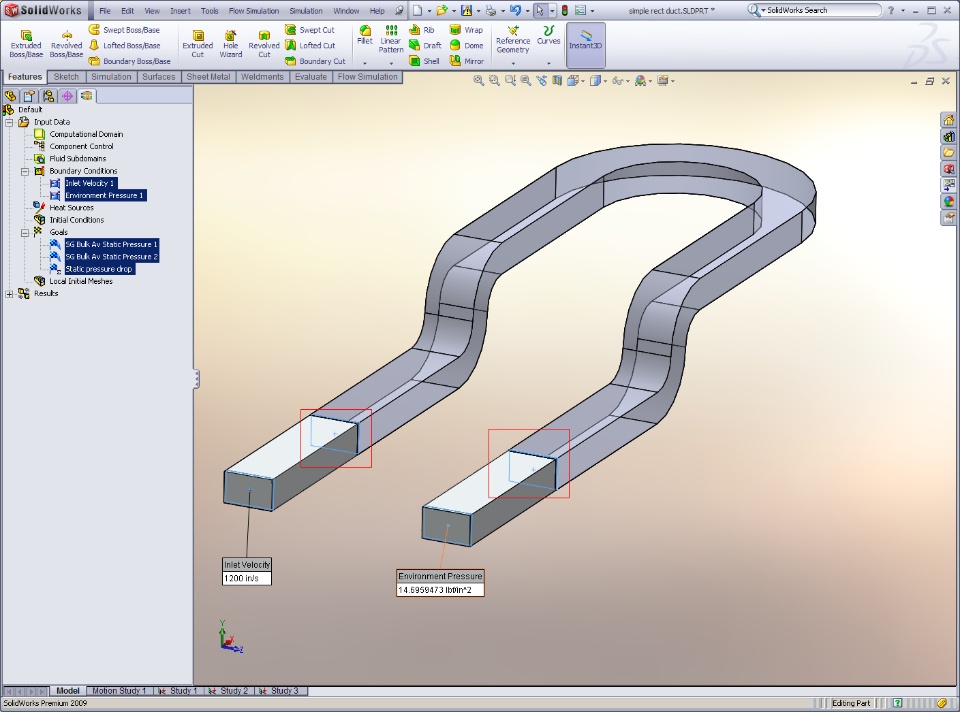Image resolution: width=960 pixels, height=712 pixels.
Task: Click Zoom to Fit view icon
Action: point(479,81)
